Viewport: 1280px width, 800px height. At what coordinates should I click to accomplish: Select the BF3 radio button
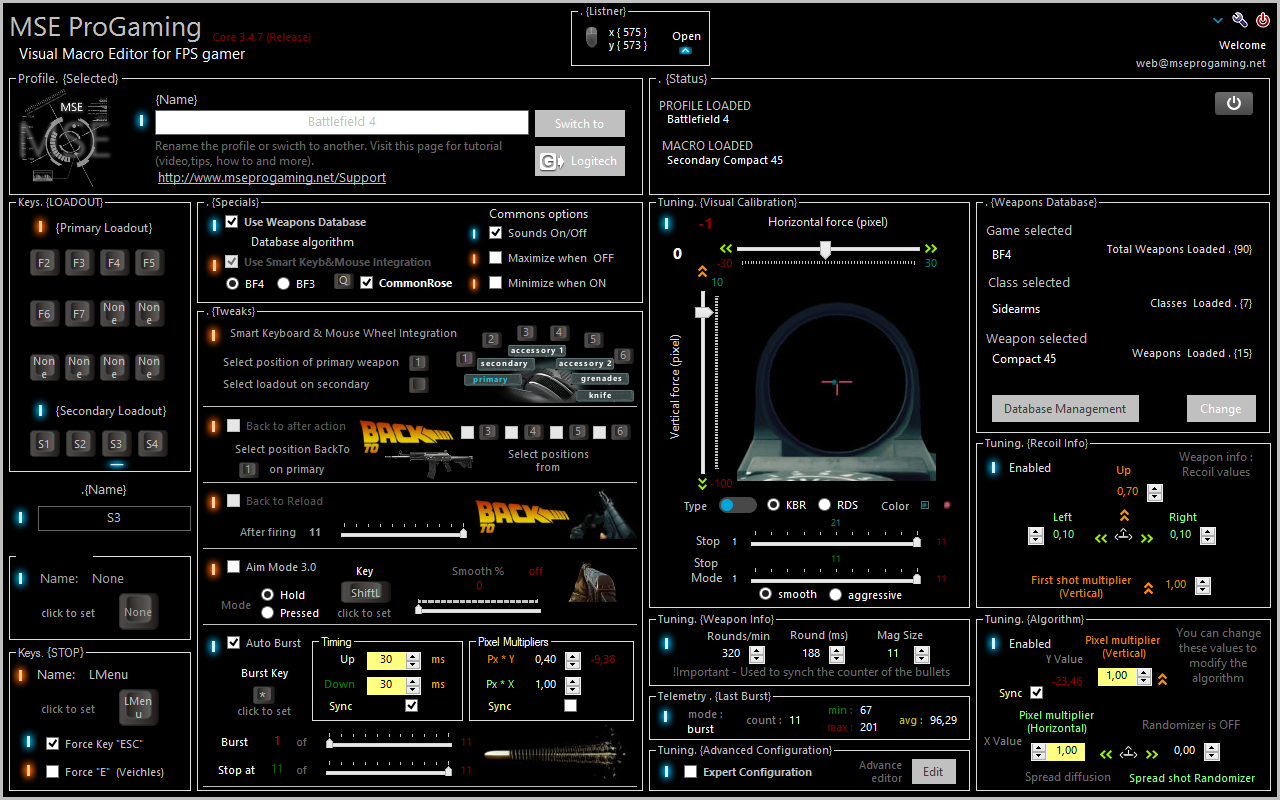pyautogui.click(x=284, y=283)
